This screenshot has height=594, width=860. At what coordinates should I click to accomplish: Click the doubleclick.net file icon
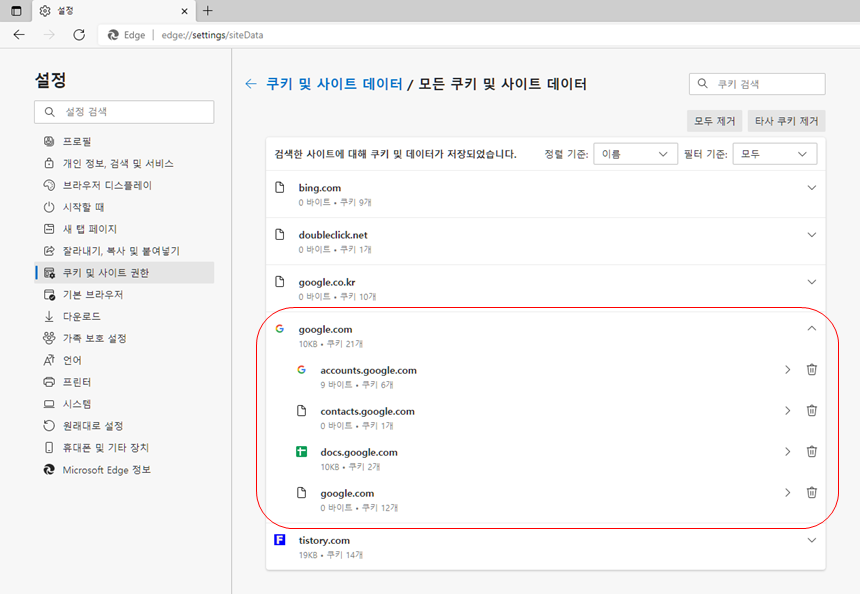point(280,235)
